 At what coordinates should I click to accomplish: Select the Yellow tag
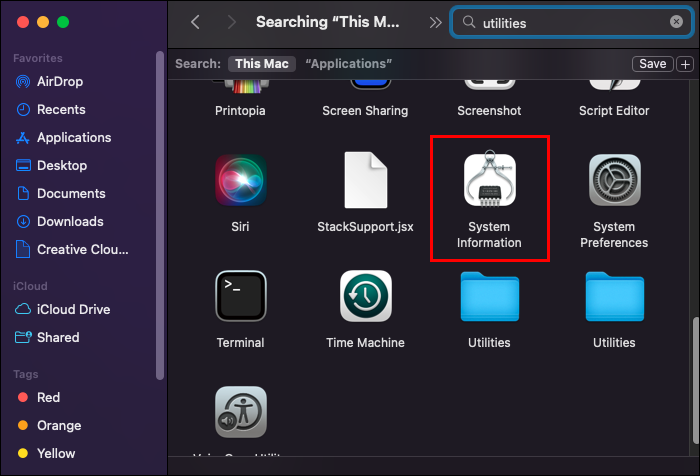pyautogui.click(x=46, y=453)
